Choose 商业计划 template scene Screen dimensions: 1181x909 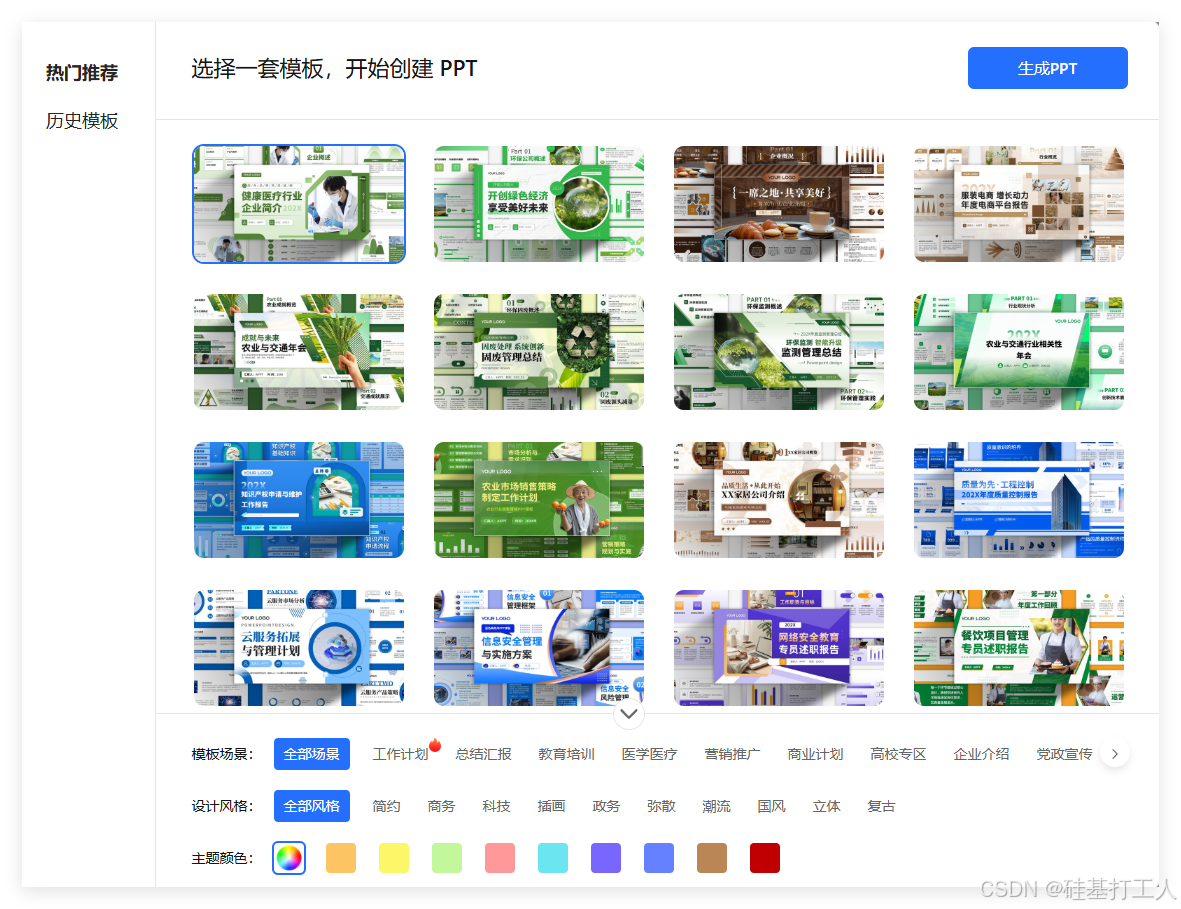click(815, 754)
